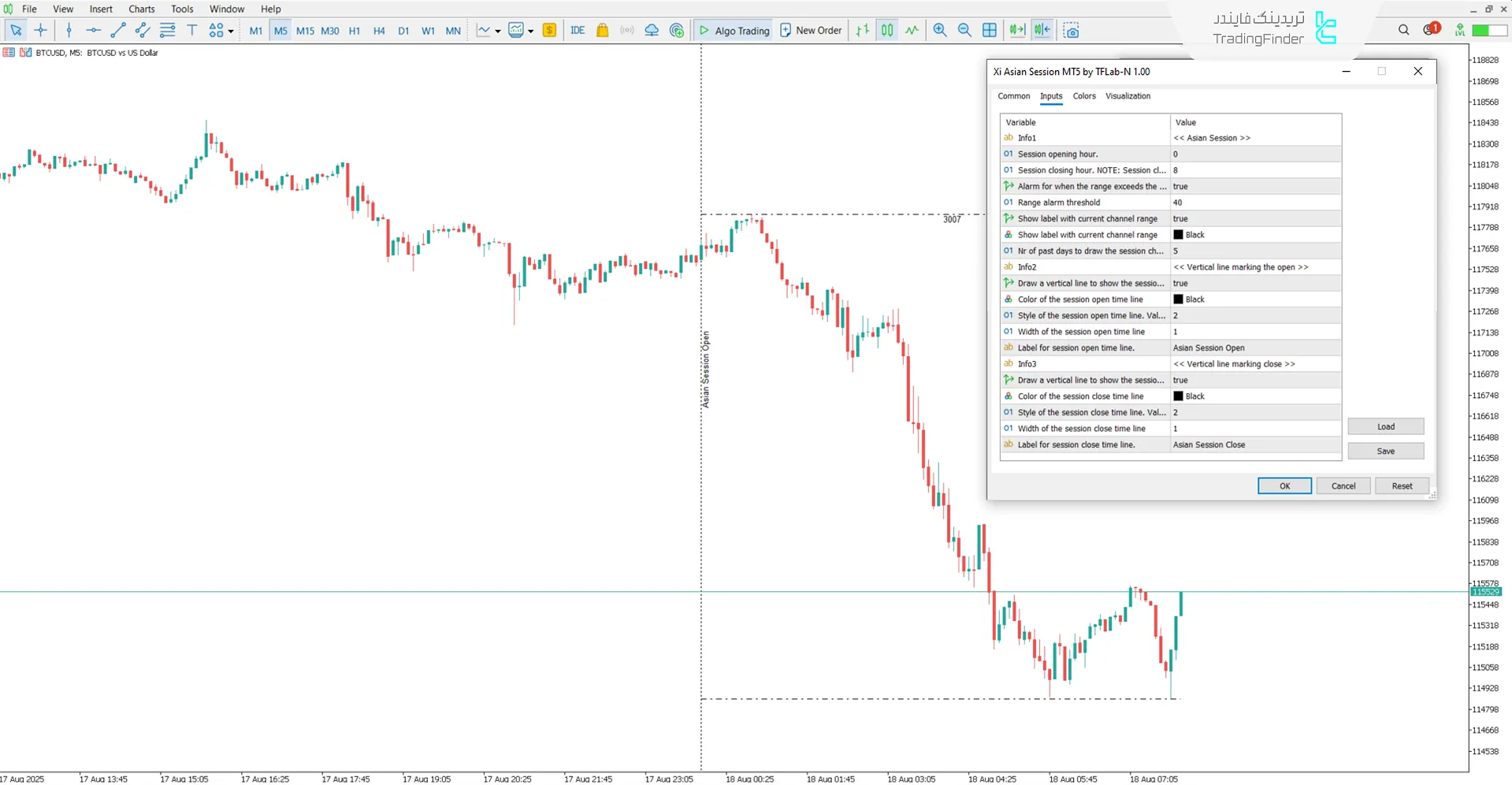
Task: Select the crosshair cursor tool
Action: [x=41, y=31]
